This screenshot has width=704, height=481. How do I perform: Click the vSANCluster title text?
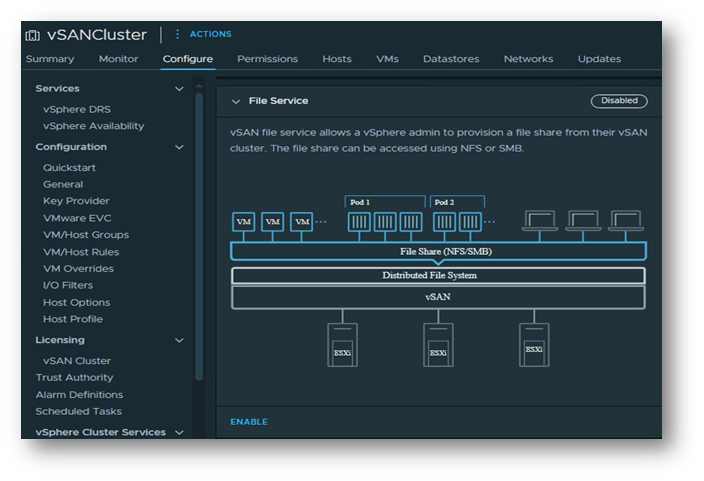click(97, 35)
